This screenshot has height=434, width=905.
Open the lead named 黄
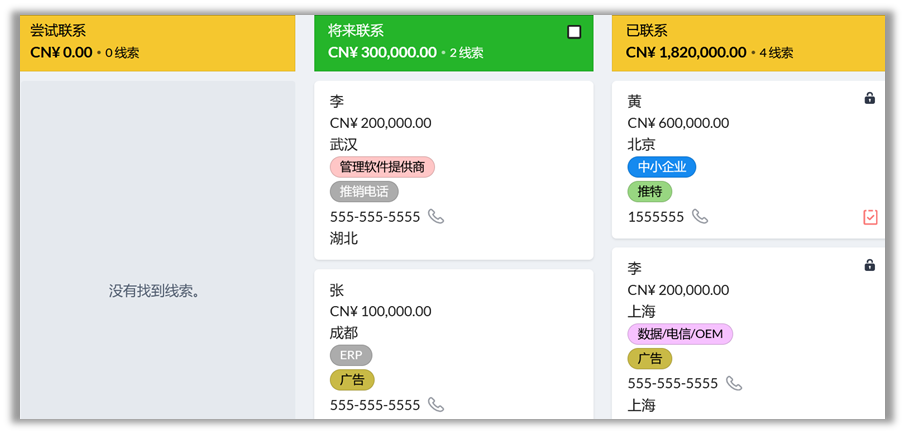pos(635,101)
